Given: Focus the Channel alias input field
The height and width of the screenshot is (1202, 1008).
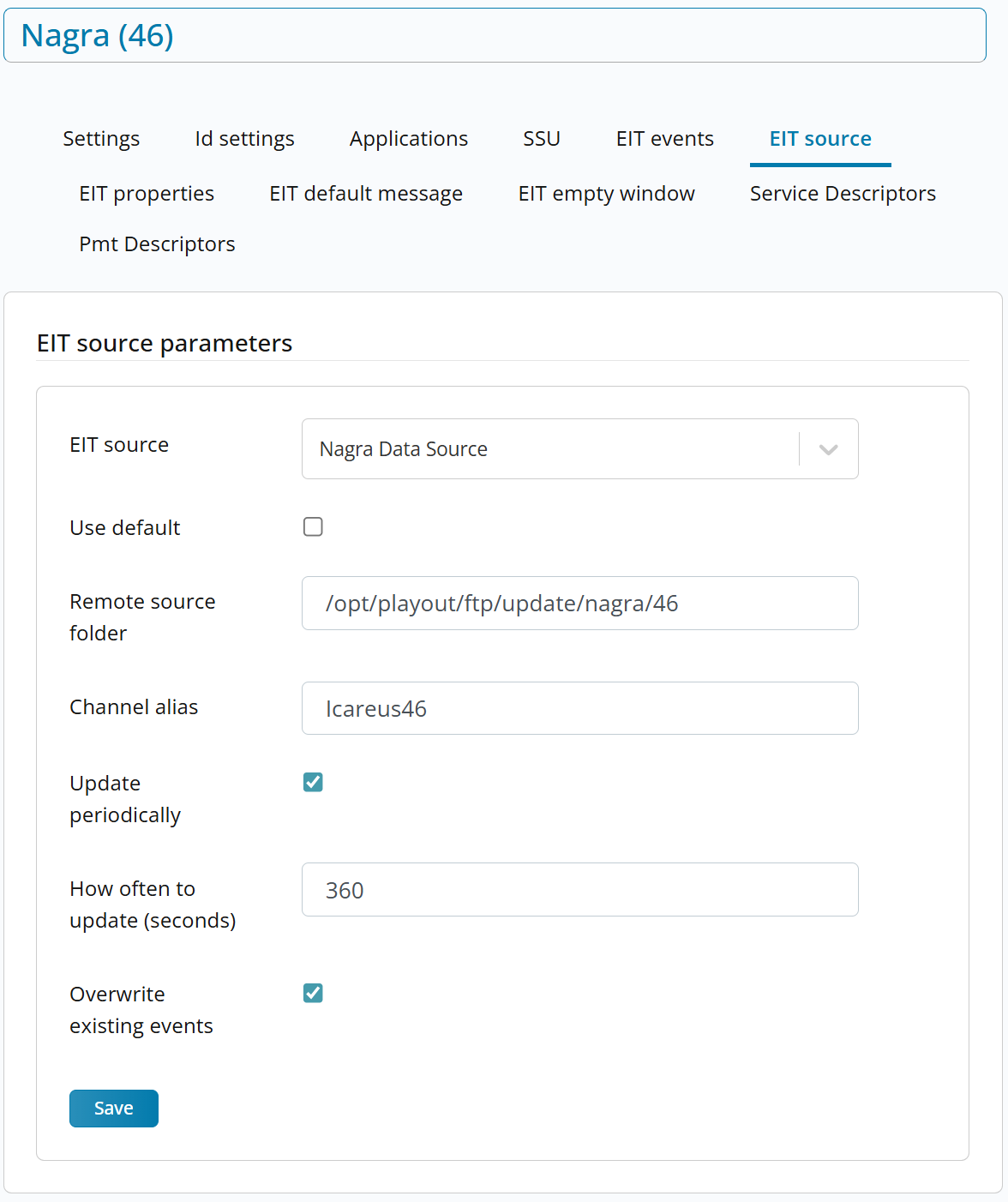Looking at the screenshot, I should pos(579,708).
